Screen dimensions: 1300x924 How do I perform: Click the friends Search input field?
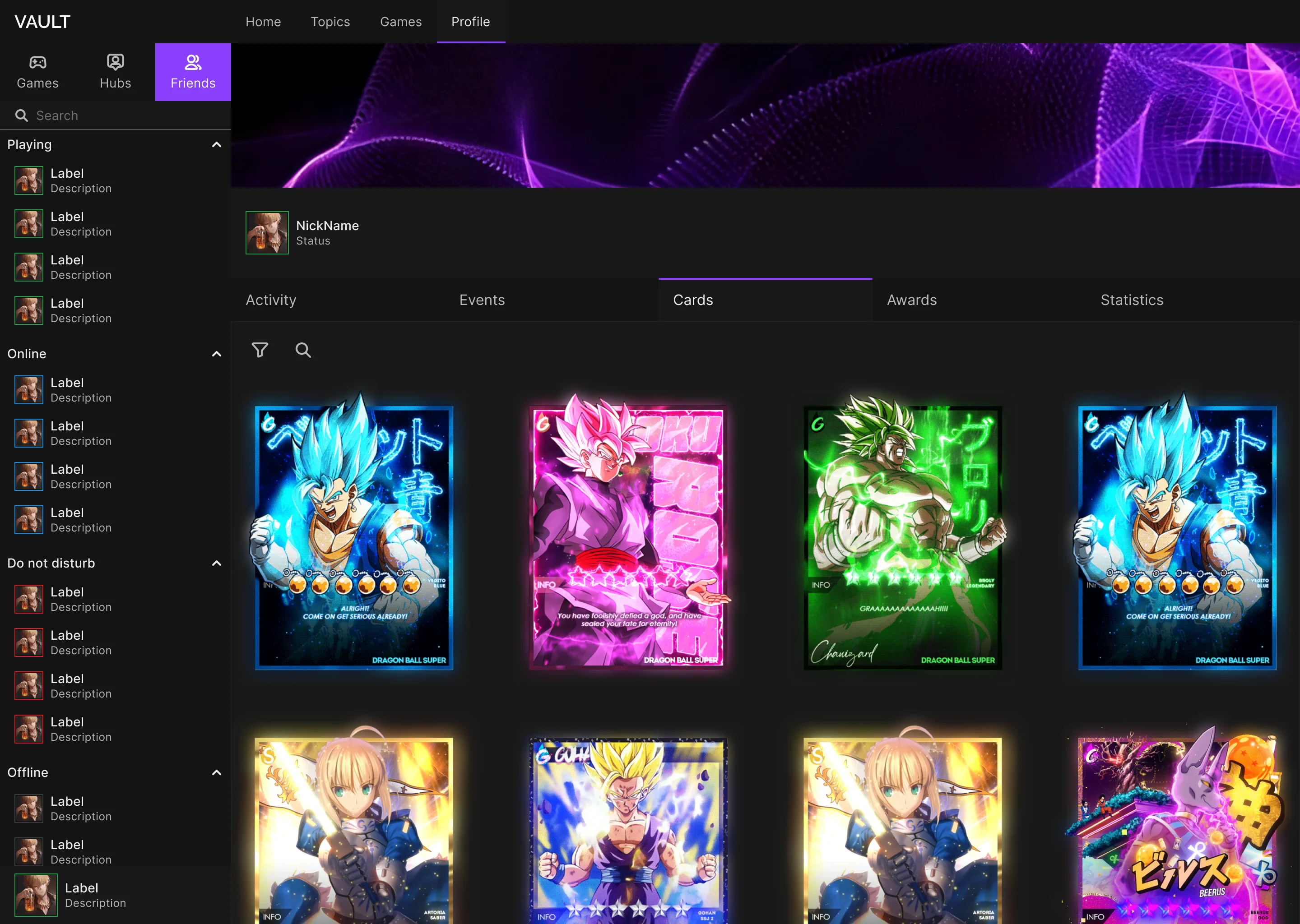pos(116,115)
